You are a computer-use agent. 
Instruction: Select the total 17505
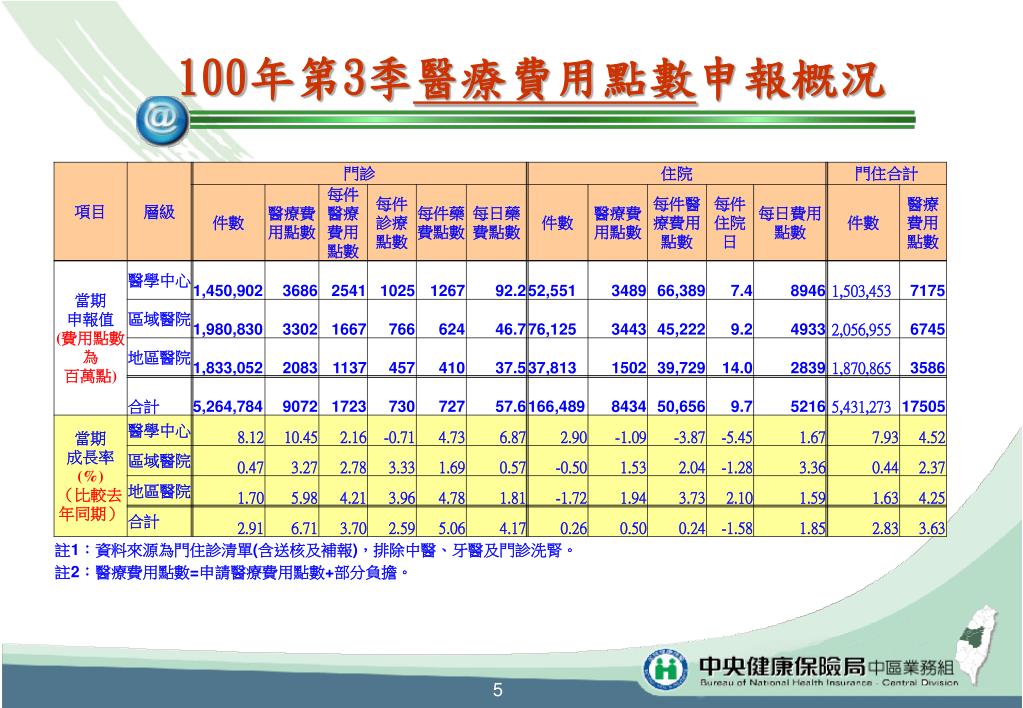pos(923,407)
